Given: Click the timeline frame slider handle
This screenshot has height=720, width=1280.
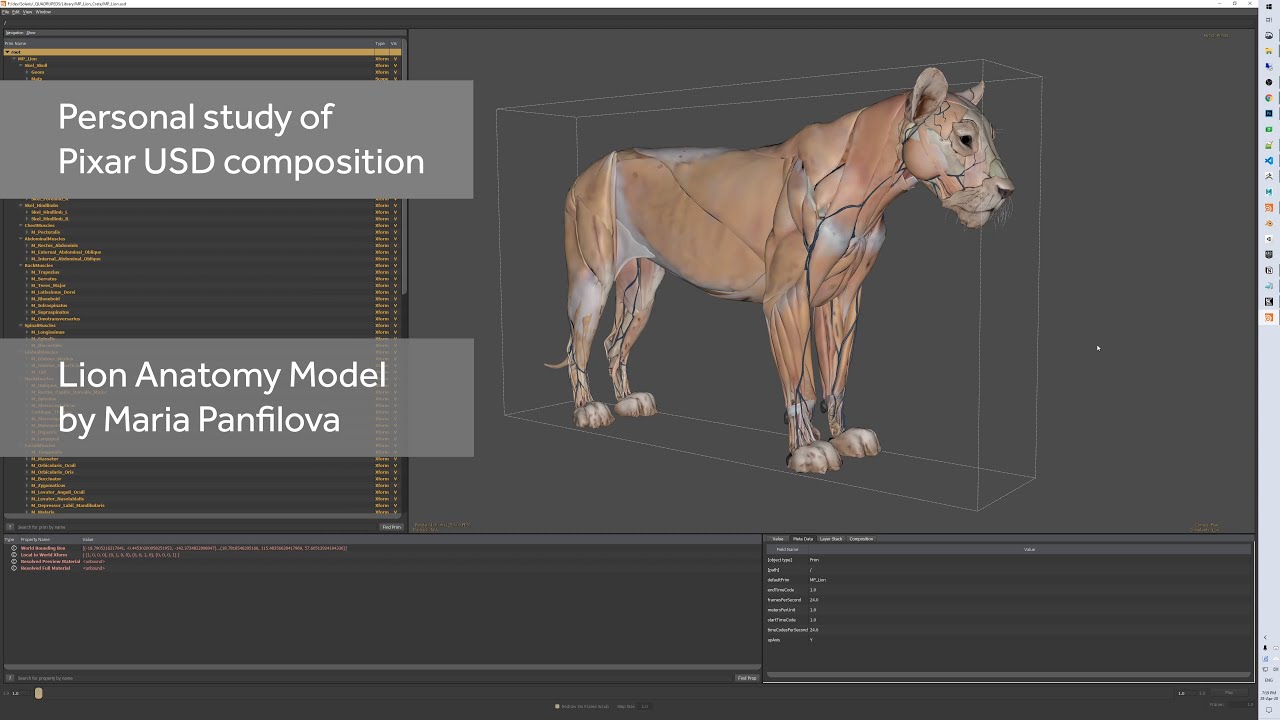Looking at the screenshot, I should 39,693.
